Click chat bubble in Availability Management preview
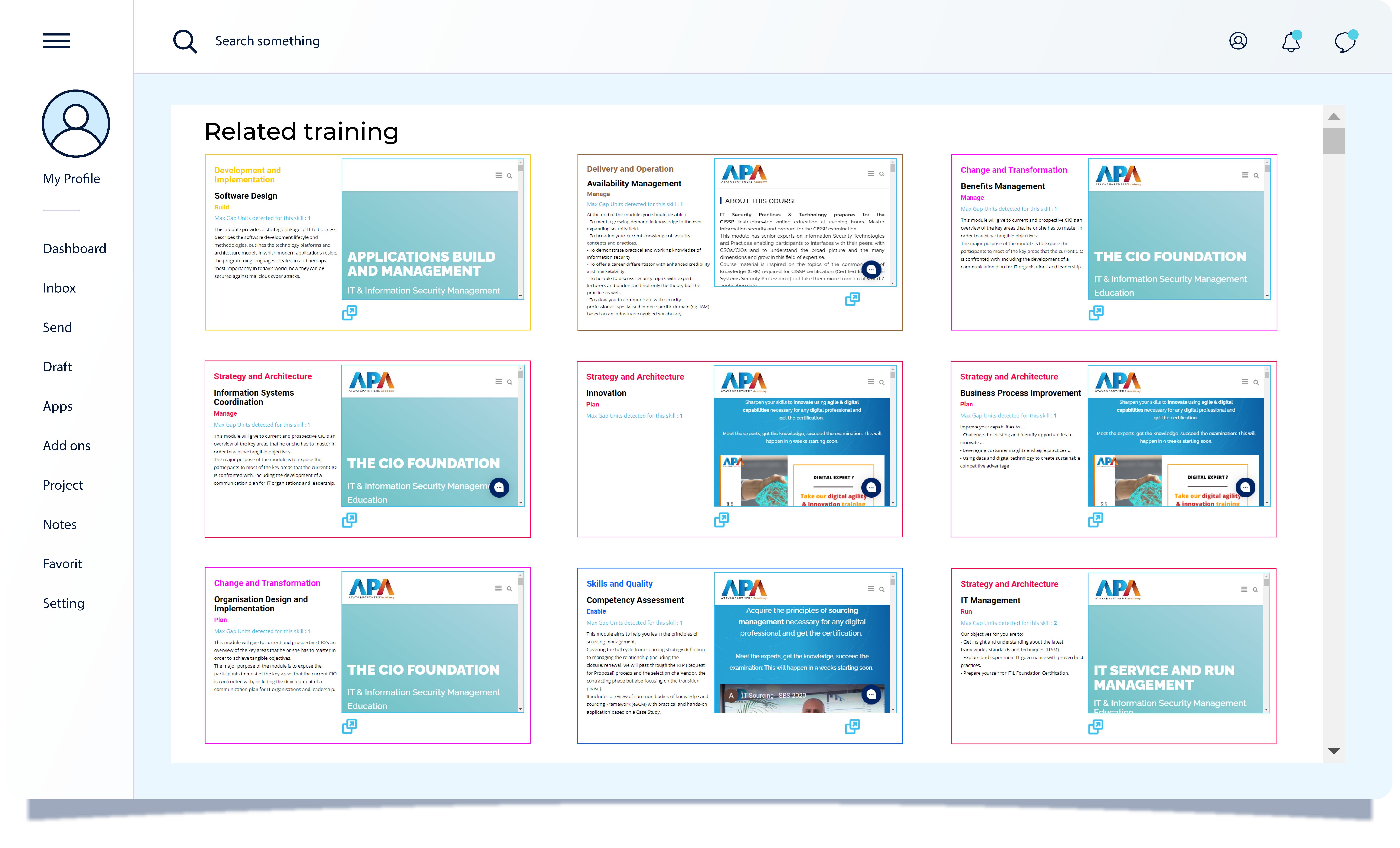 click(871, 270)
